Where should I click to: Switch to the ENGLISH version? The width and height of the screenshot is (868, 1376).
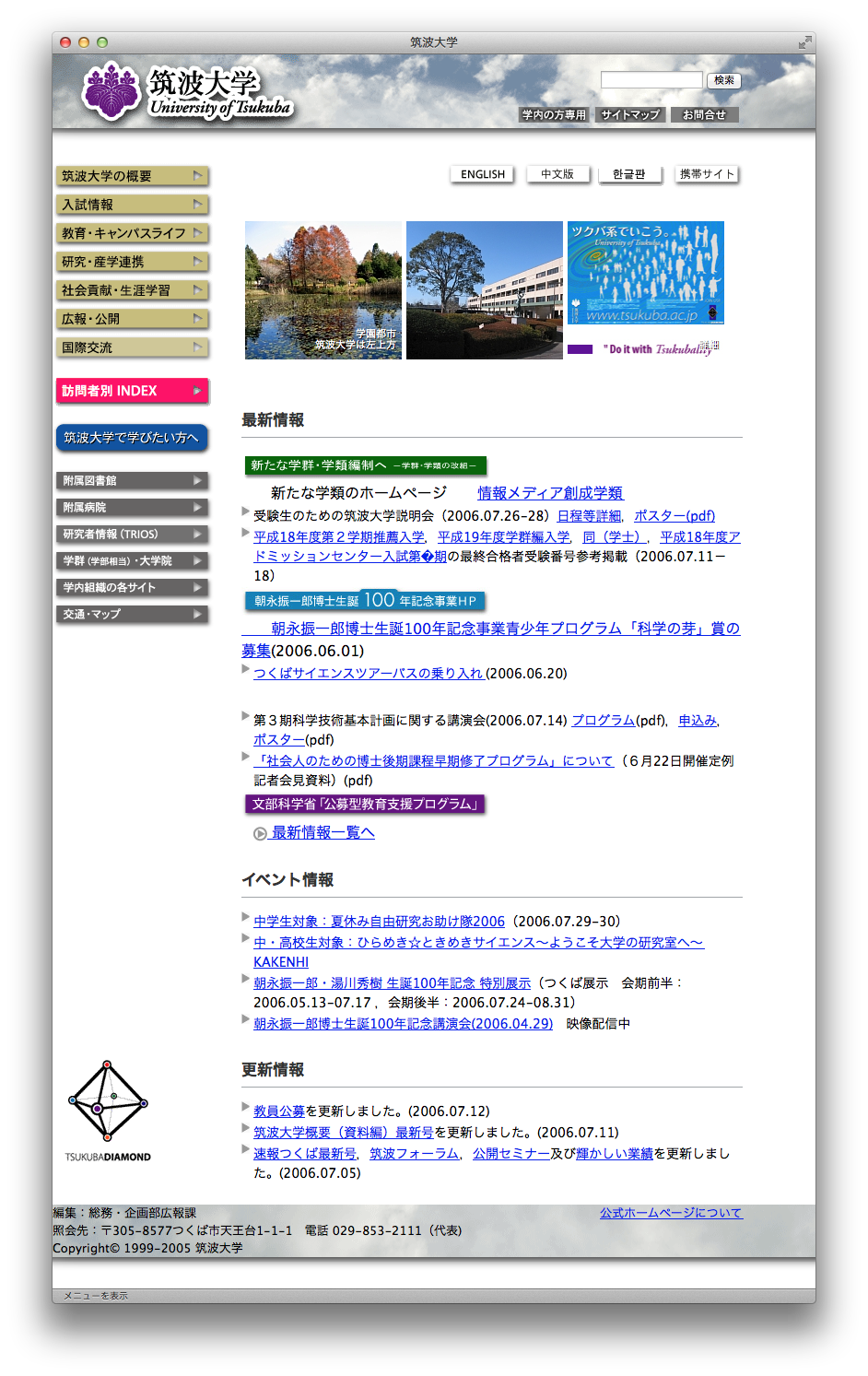(483, 174)
